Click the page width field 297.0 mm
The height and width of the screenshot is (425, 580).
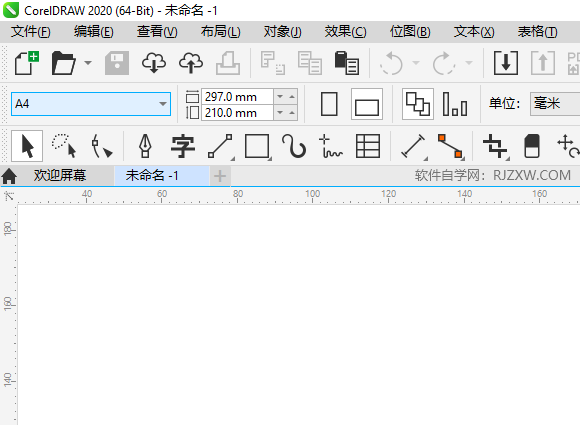[x=237, y=97]
